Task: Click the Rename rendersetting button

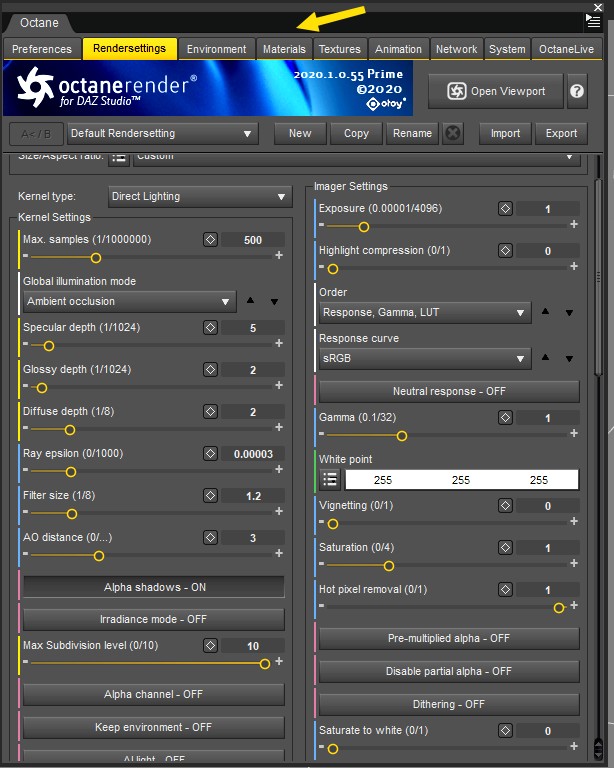Action: pos(412,133)
